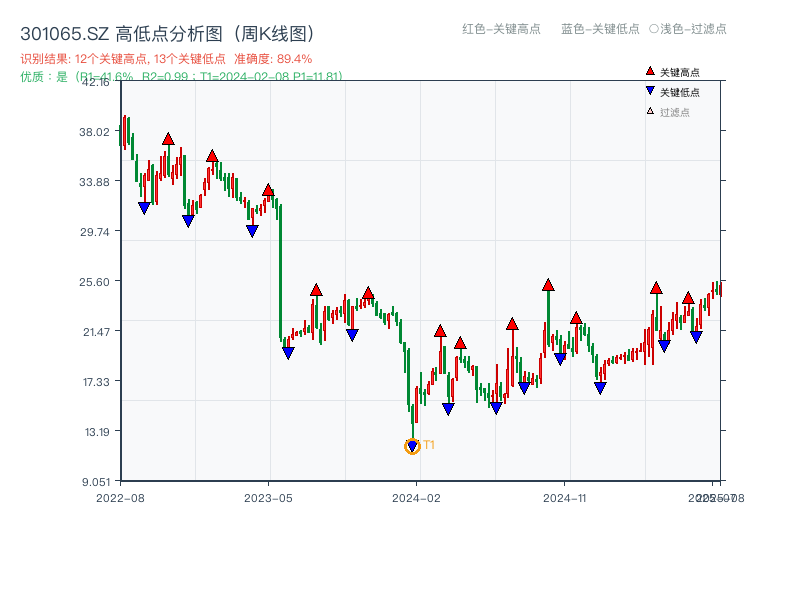Click red high-point marker above the 2023-05 tick
Viewport: 800px width, 600px height.
coord(268,190)
